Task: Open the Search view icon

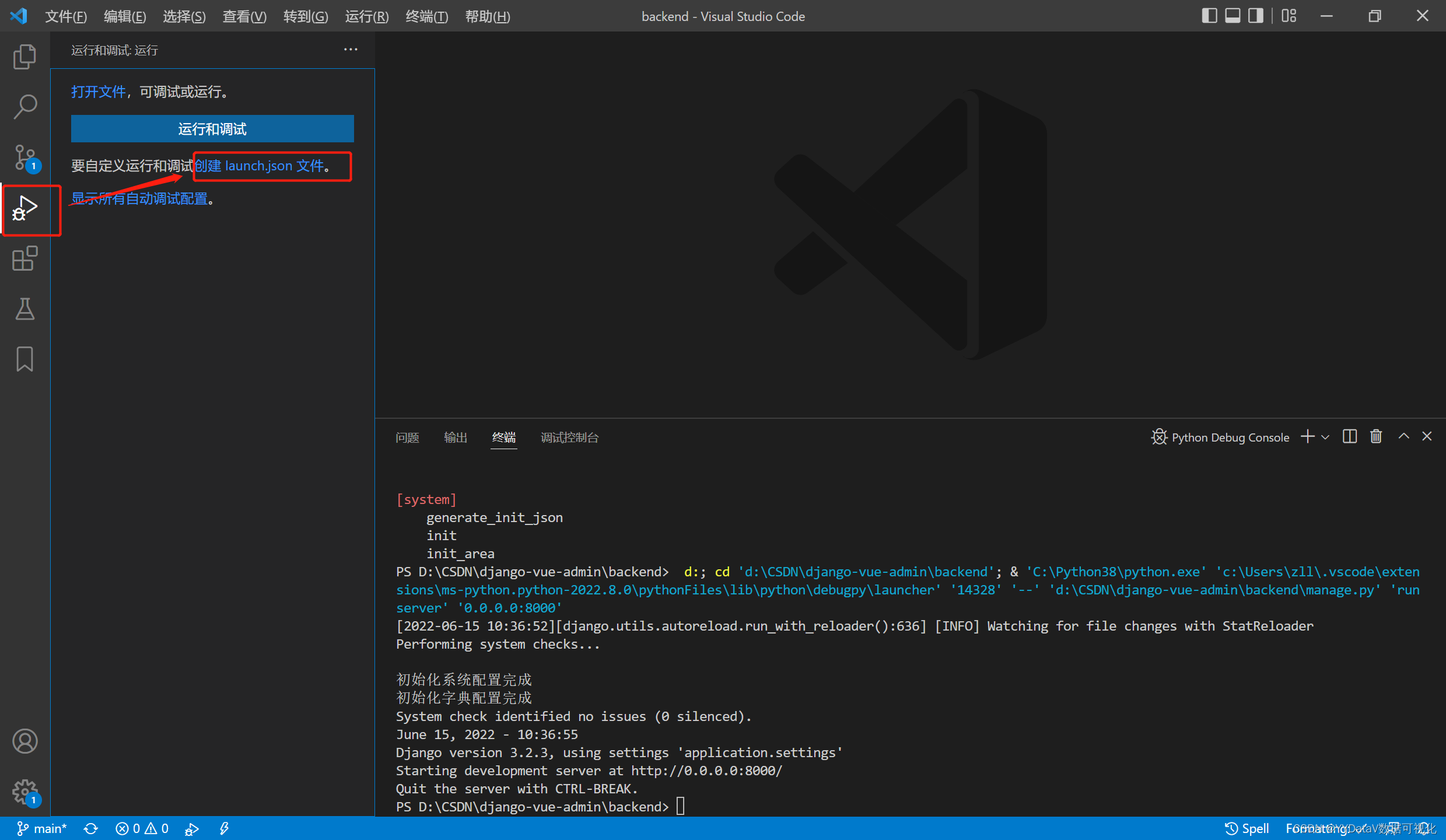Action: point(24,107)
